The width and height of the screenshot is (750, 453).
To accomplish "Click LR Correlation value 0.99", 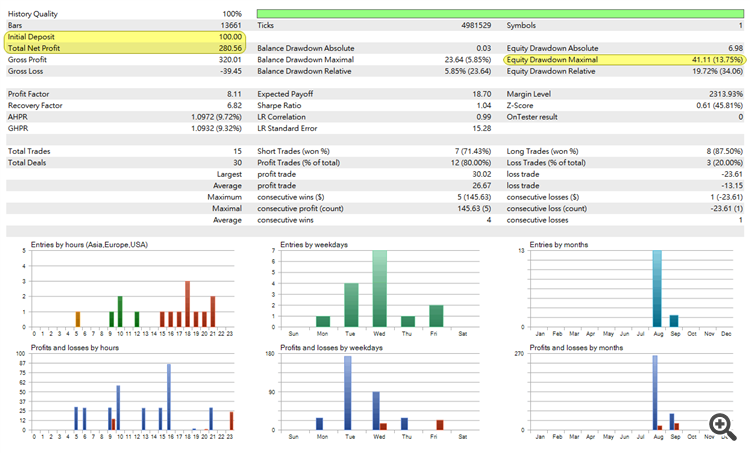I will point(484,117).
